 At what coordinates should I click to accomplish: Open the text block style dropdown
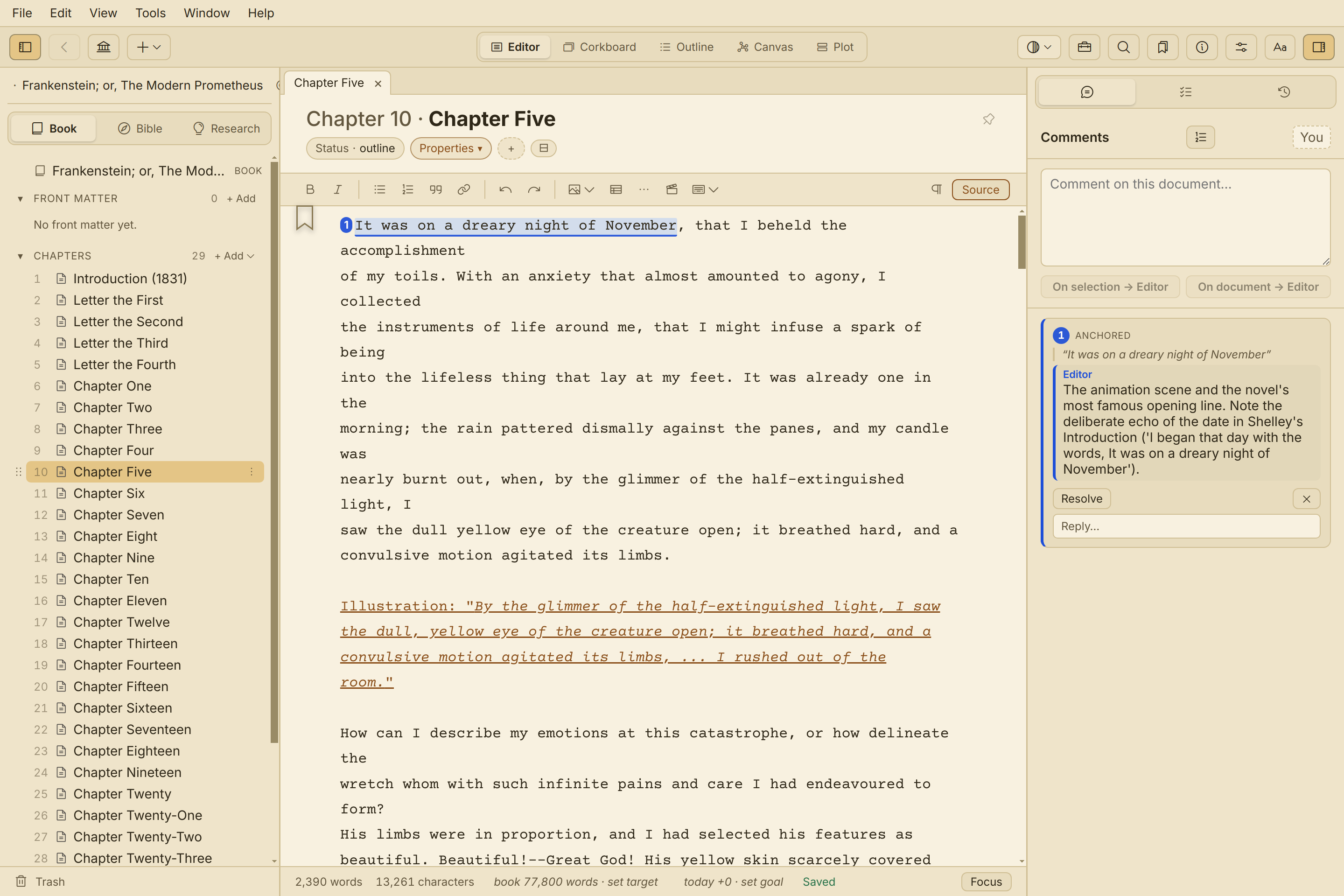[x=705, y=190]
